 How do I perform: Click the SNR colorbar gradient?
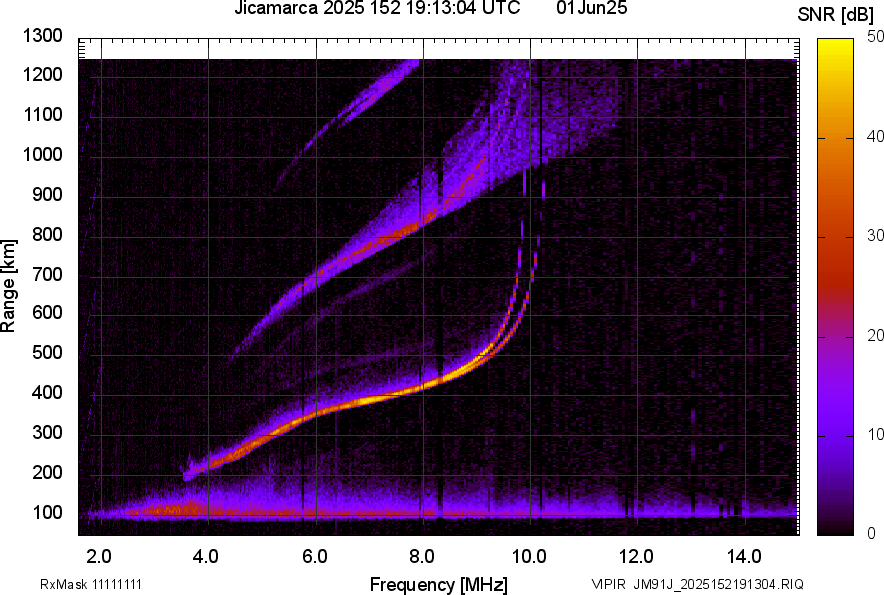point(835,287)
